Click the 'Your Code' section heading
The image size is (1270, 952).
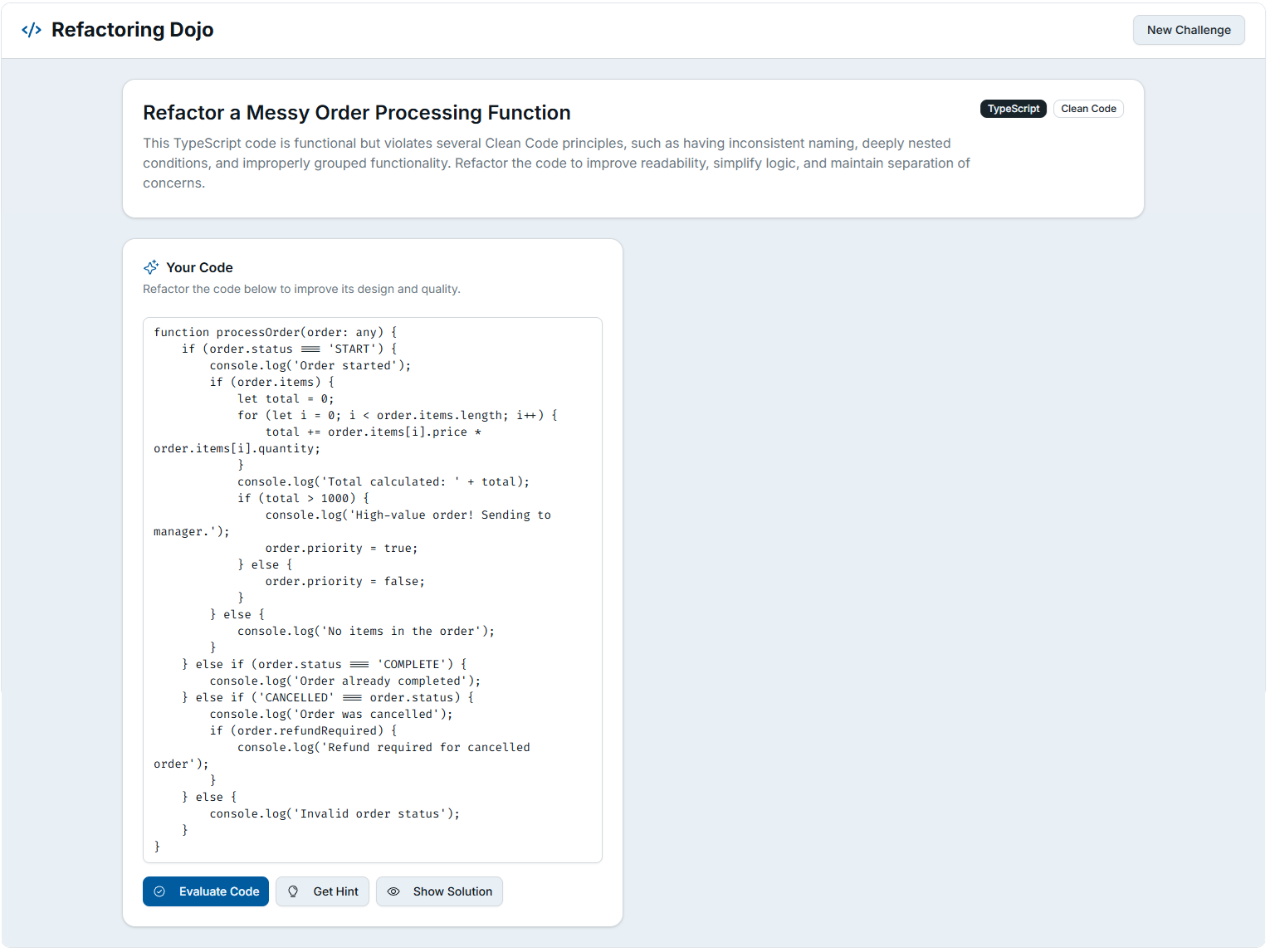pyautogui.click(x=199, y=267)
